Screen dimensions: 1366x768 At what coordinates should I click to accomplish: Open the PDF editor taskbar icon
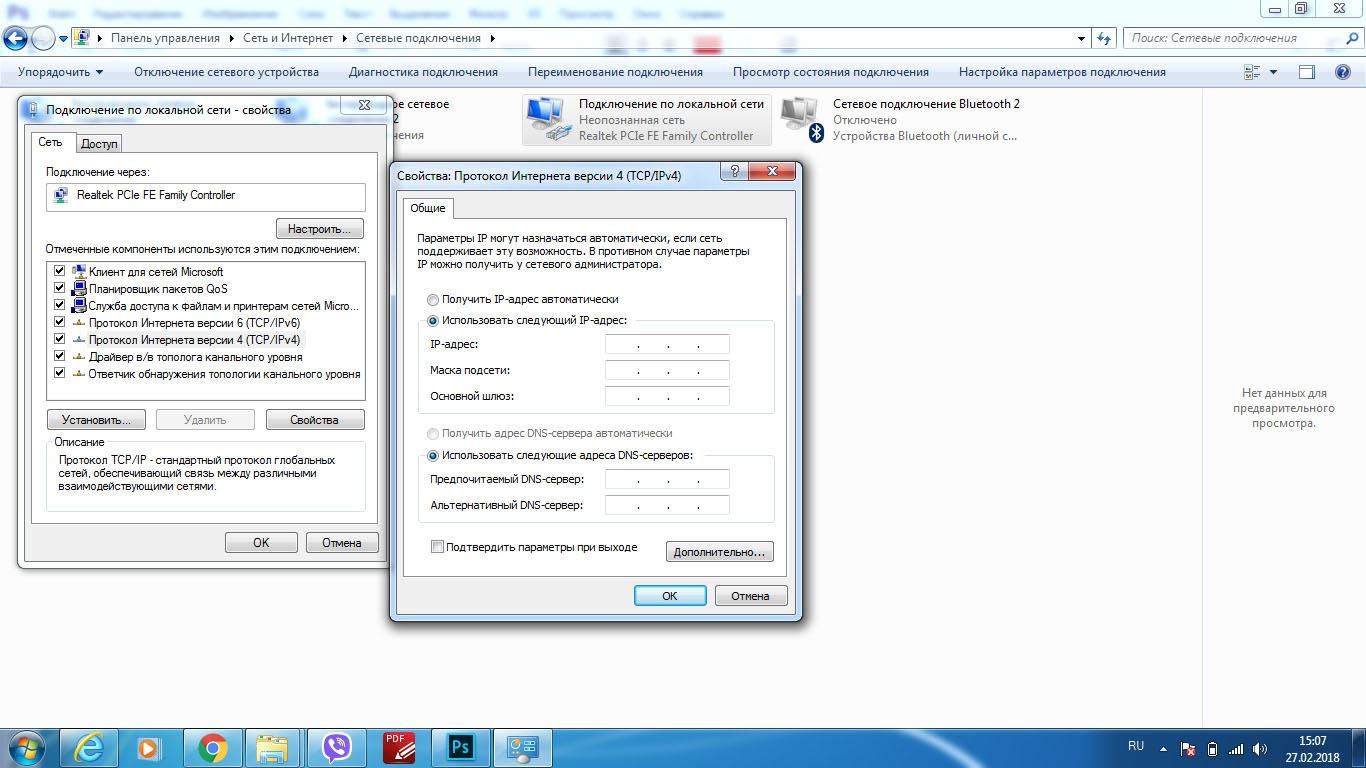[x=399, y=747]
